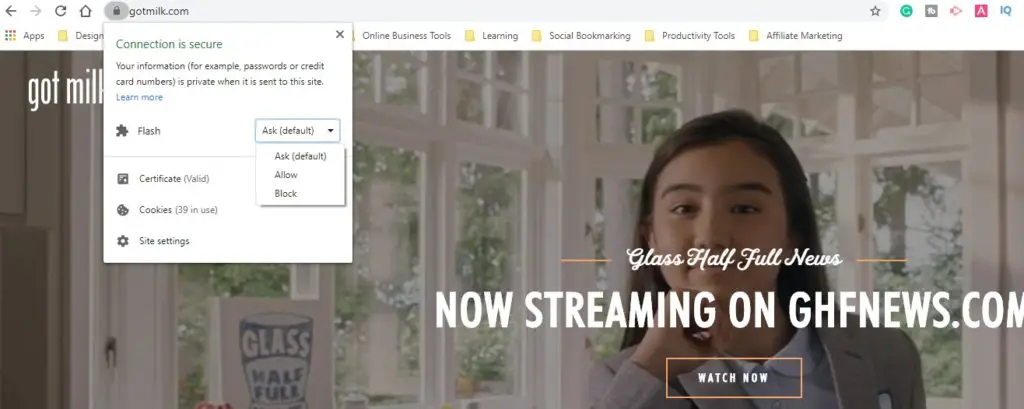Screen dimensions: 1024x409
Task: Bookmark this page with the star icon
Action: (x=875, y=11)
